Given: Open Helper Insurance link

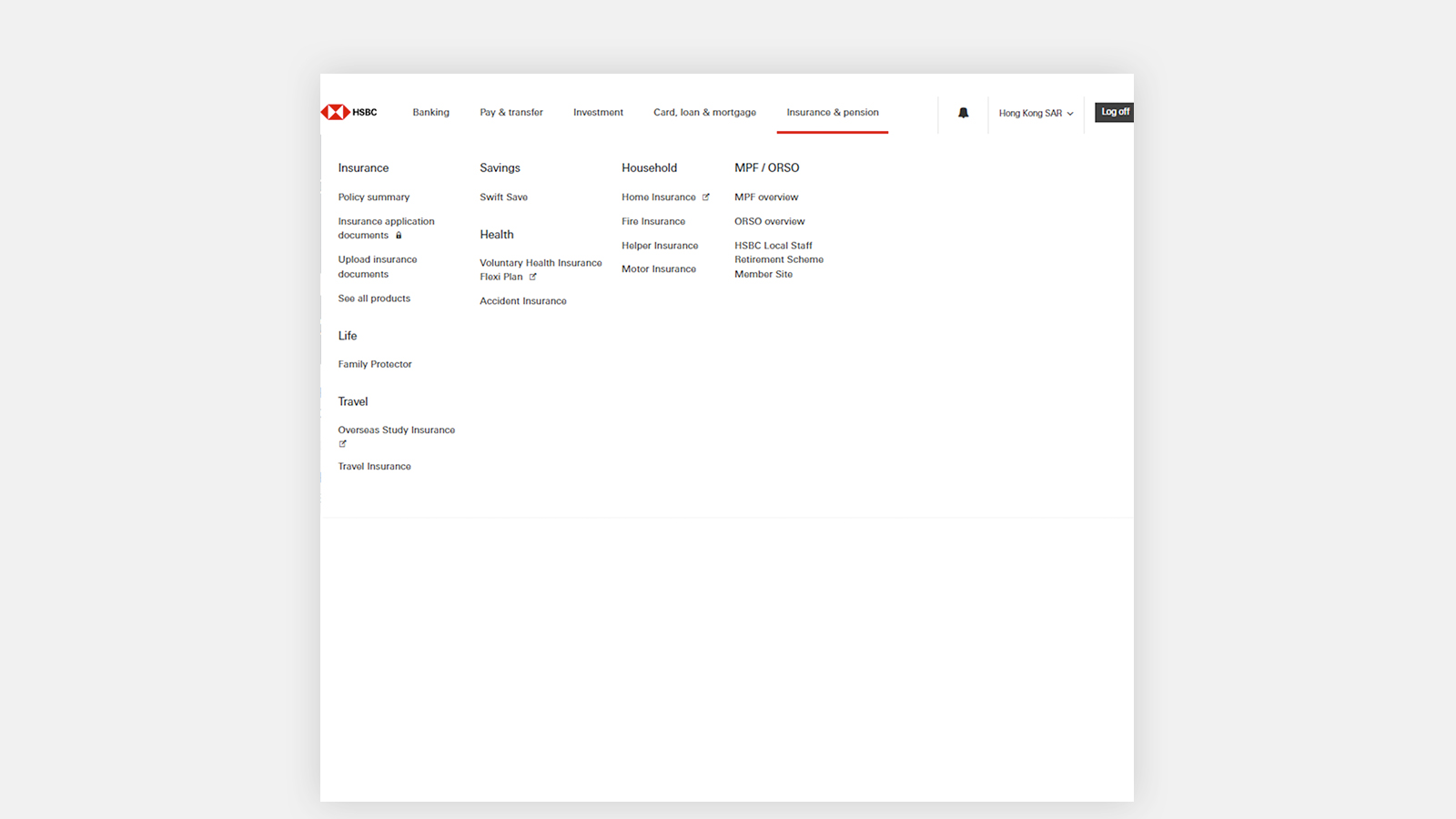Looking at the screenshot, I should (660, 246).
